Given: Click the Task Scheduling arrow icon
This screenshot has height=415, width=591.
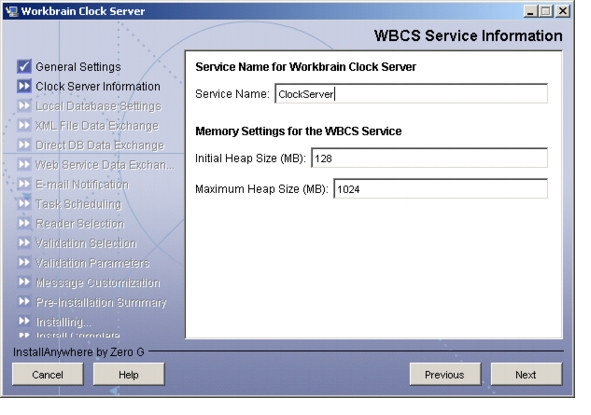Looking at the screenshot, I should pyautogui.click(x=24, y=204).
